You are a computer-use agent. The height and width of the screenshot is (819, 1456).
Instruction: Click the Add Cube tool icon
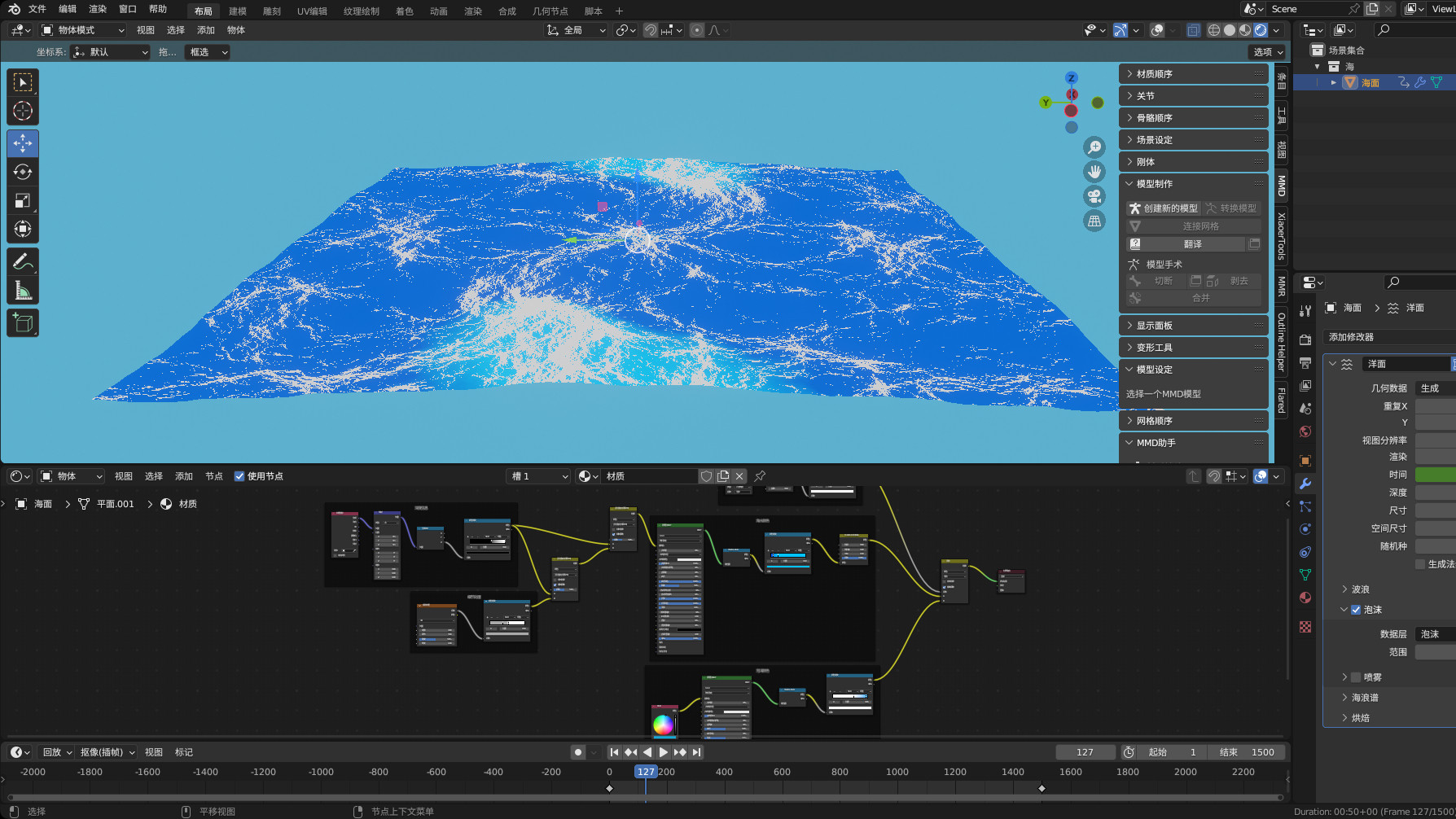click(23, 323)
